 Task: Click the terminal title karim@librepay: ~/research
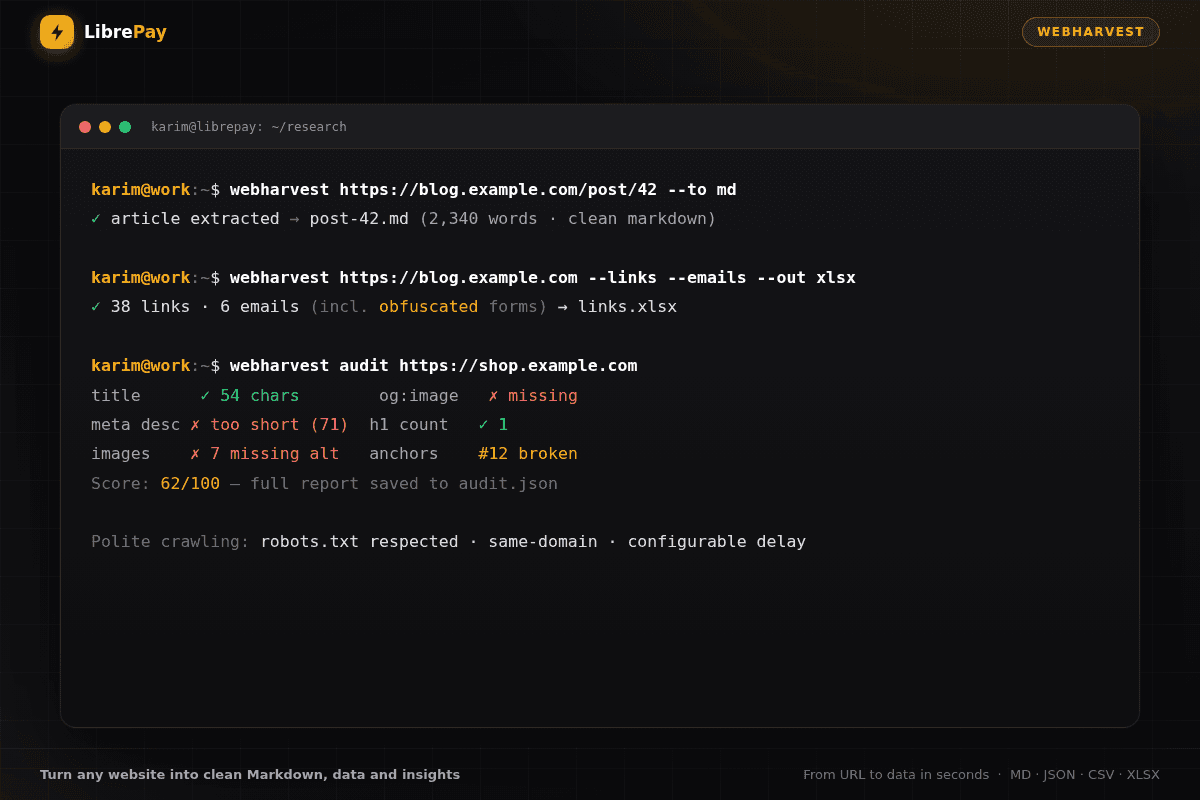[249, 127]
